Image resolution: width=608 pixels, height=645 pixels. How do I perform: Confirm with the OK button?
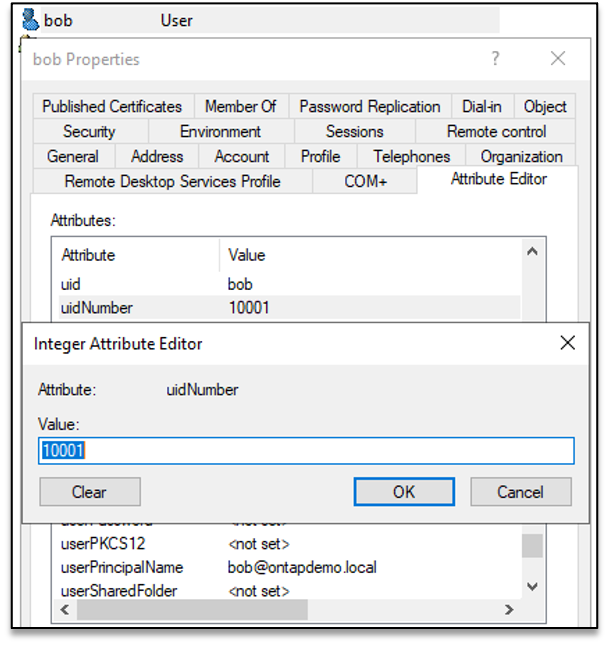click(404, 492)
